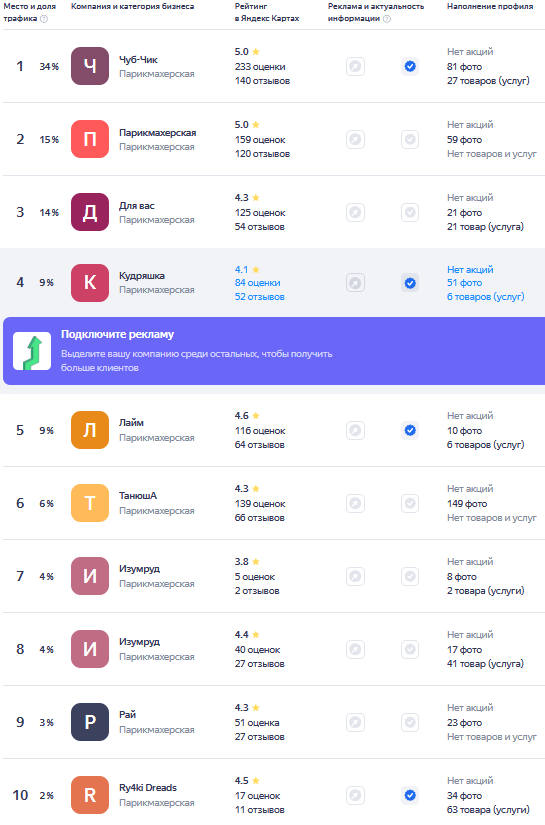Click grey unverified badge for ТанюшА
Viewport: 545px width, 825px height.
[x=410, y=504]
